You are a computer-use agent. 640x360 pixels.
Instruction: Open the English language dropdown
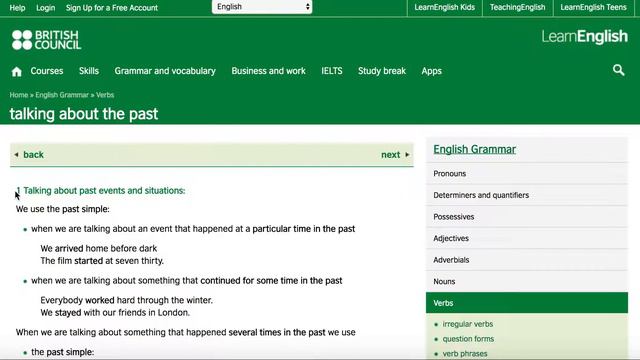[262, 7]
